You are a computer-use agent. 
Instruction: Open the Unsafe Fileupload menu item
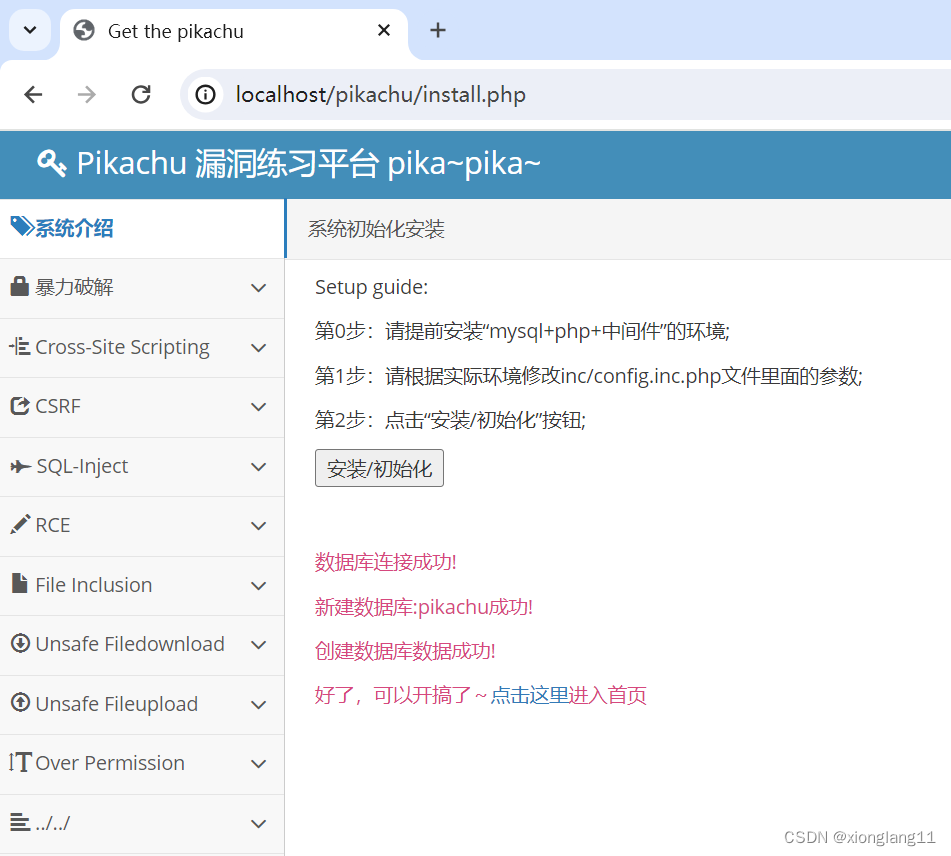(142, 704)
